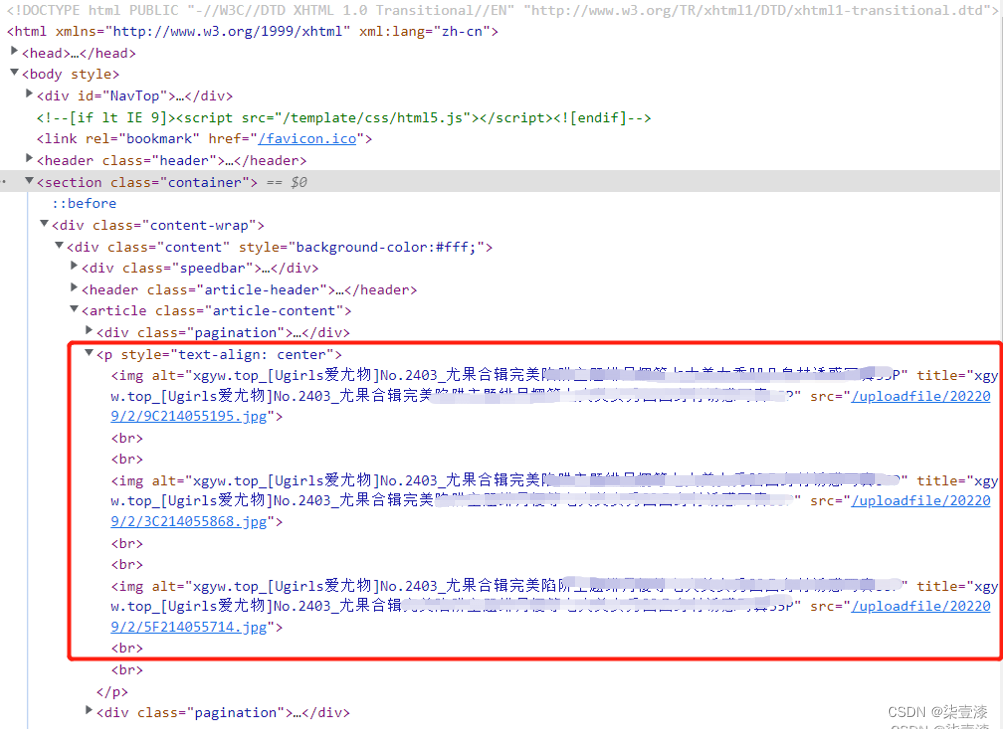Select the section class="container" row text
Screen dimensions: 1003x729
(x=147, y=182)
